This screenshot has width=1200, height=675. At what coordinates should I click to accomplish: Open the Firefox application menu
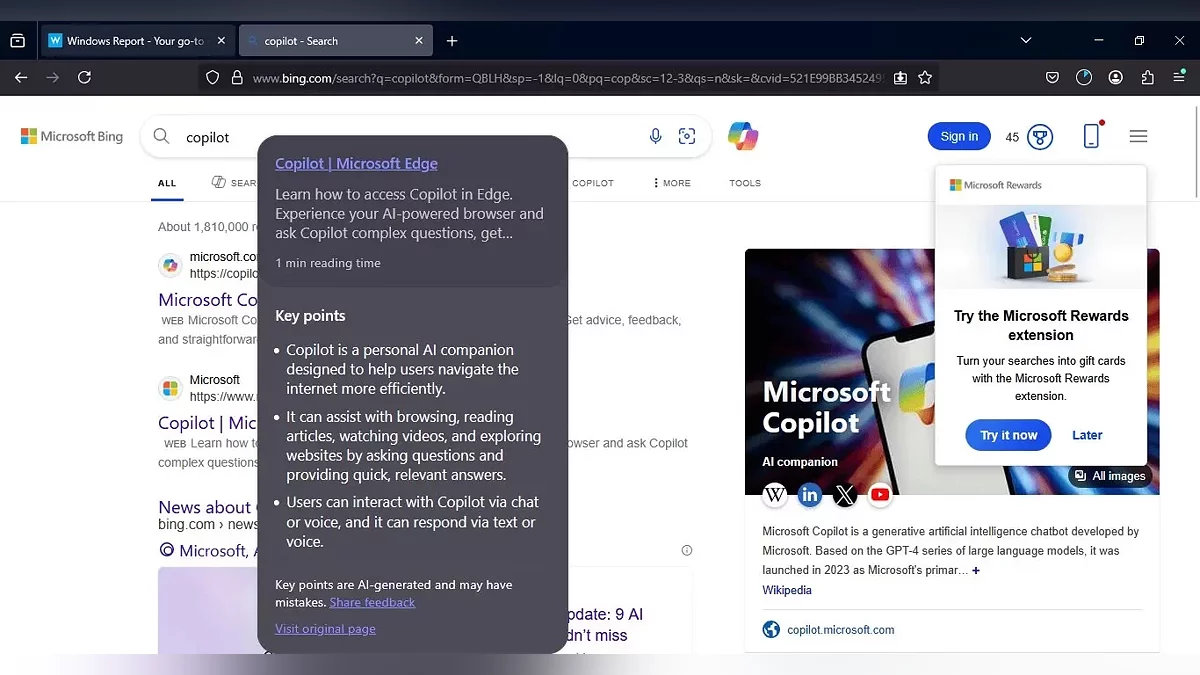pos(1179,77)
